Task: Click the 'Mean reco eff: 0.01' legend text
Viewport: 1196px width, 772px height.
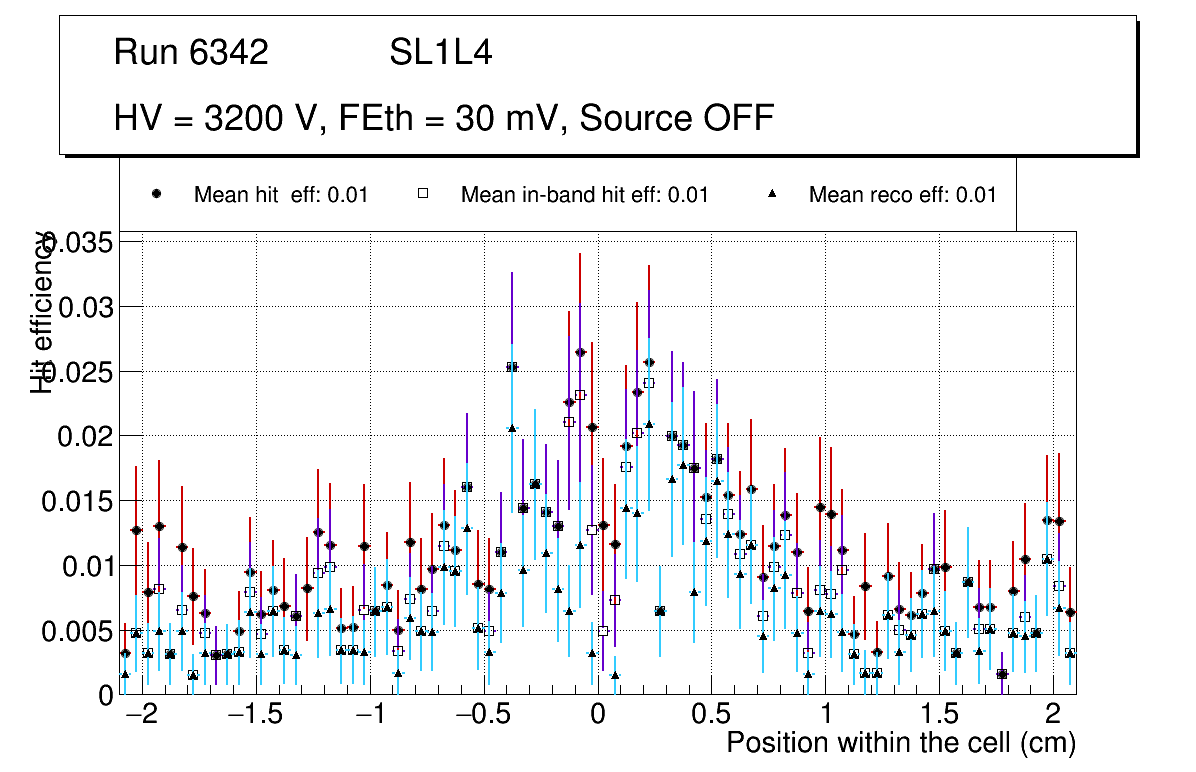Action: [x=902, y=195]
